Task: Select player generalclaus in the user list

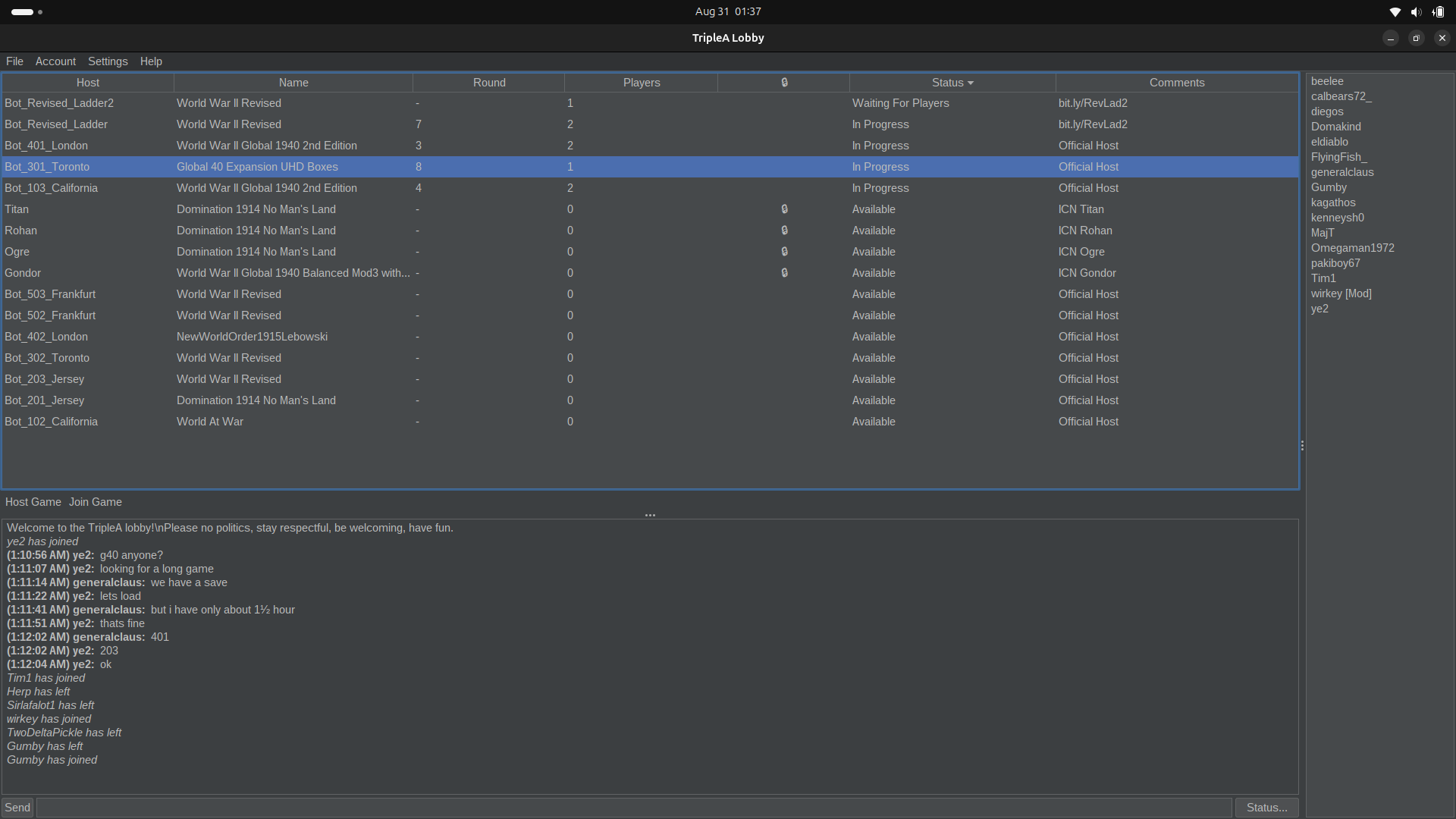Action: pyautogui.click(x=1342, y=172)
